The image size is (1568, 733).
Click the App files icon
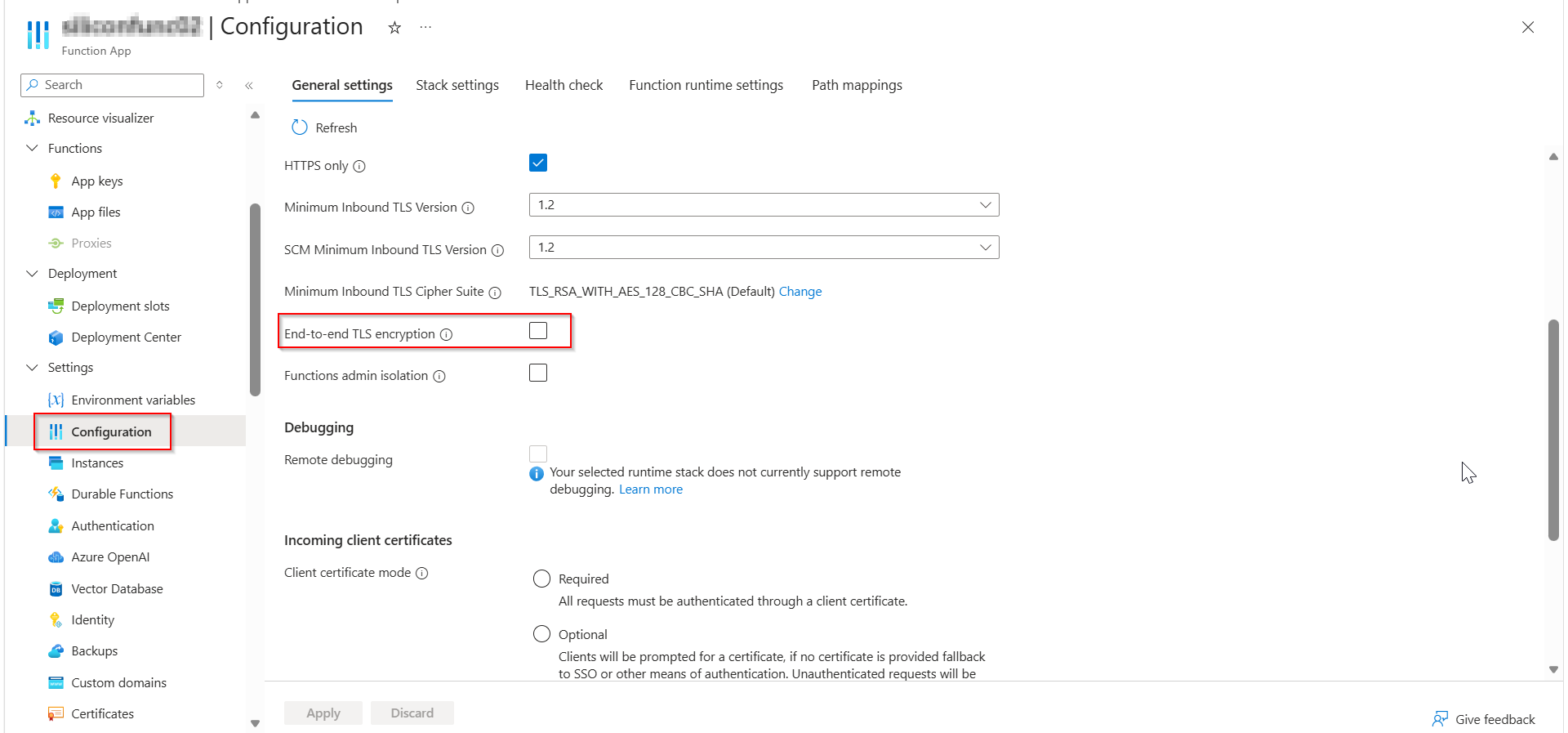pyautogui.click(x=56, y=212)
